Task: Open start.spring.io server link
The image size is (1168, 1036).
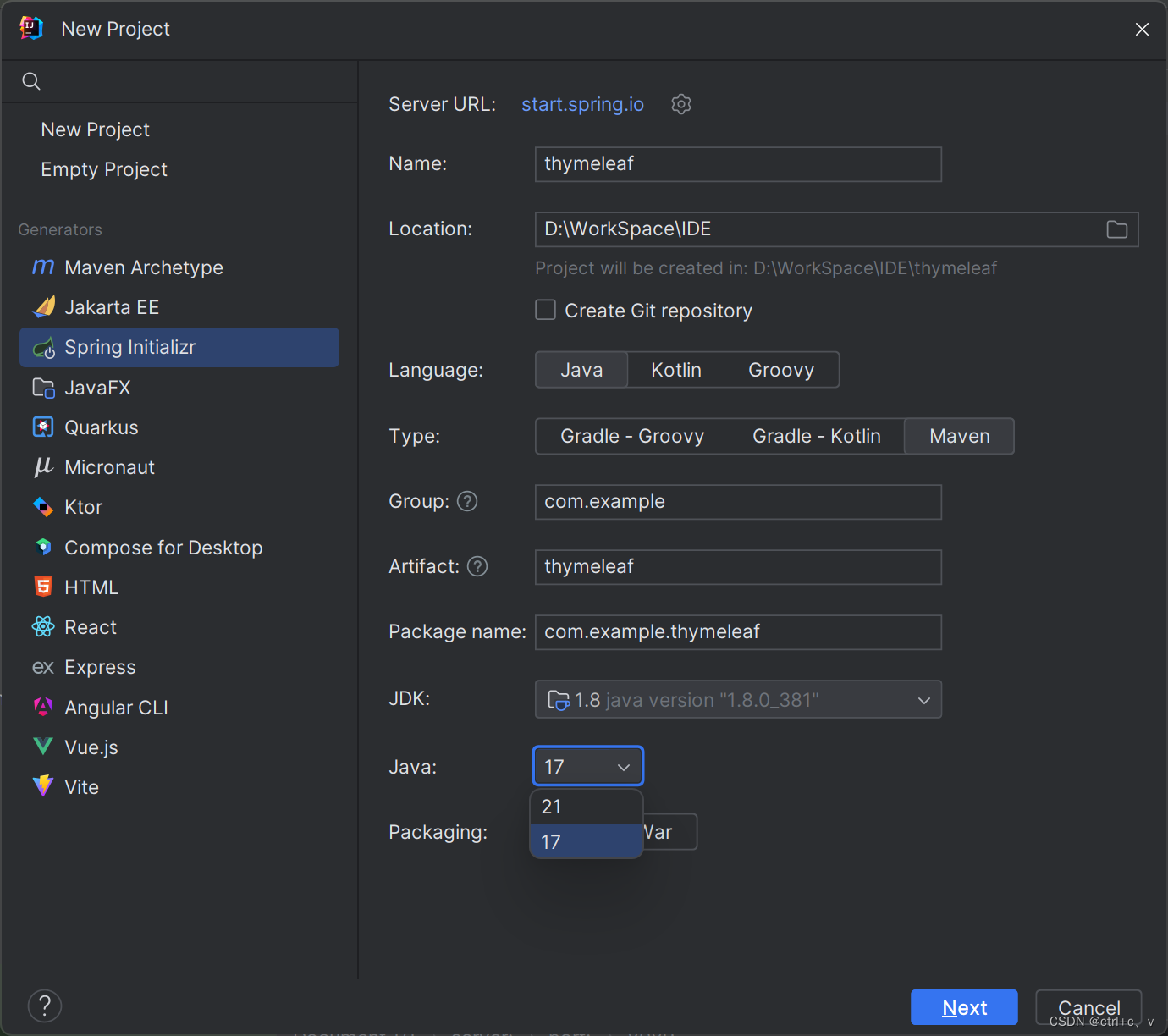Action: point(582,104)
